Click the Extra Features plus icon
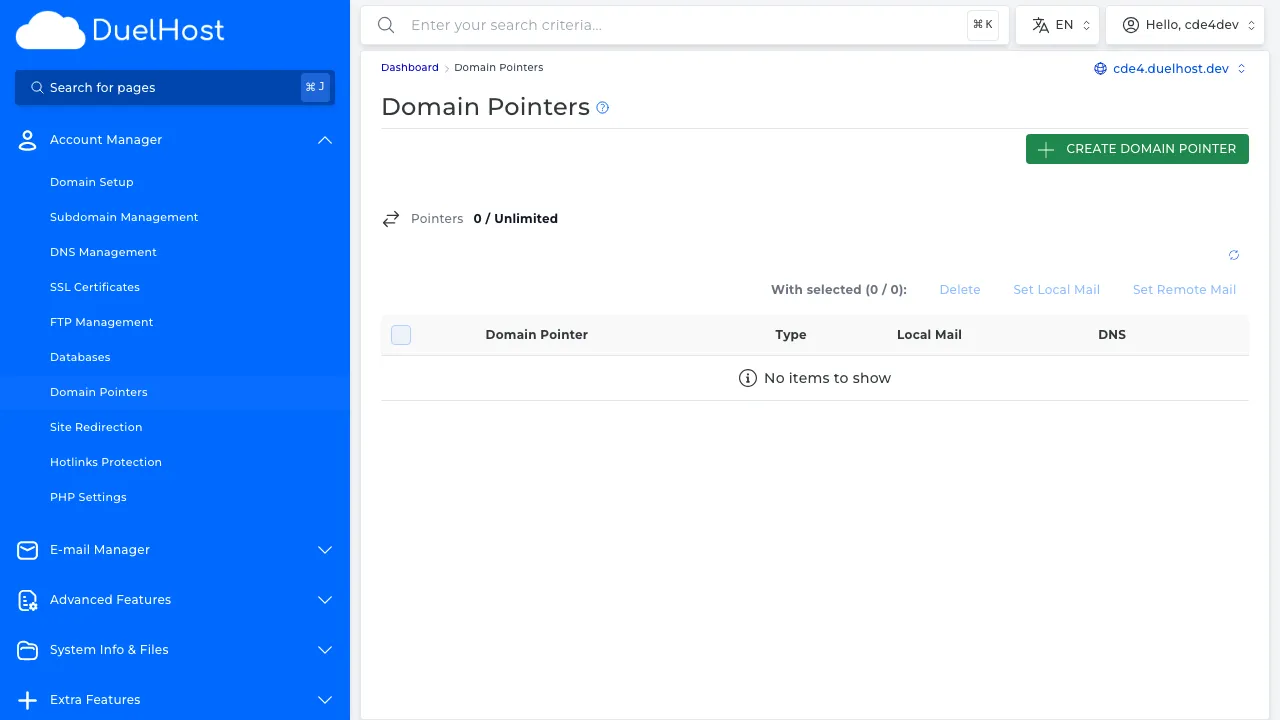The height and width of the screenshot is (720, 1280). pos(27,700)
